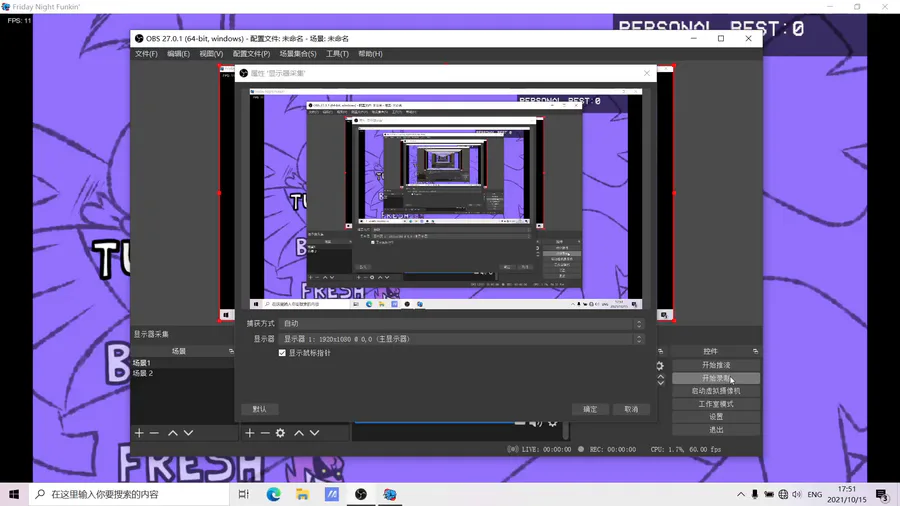Viewport: 900px width, 506px height.
Task: Move selected source up
Action: click(299, 433)
